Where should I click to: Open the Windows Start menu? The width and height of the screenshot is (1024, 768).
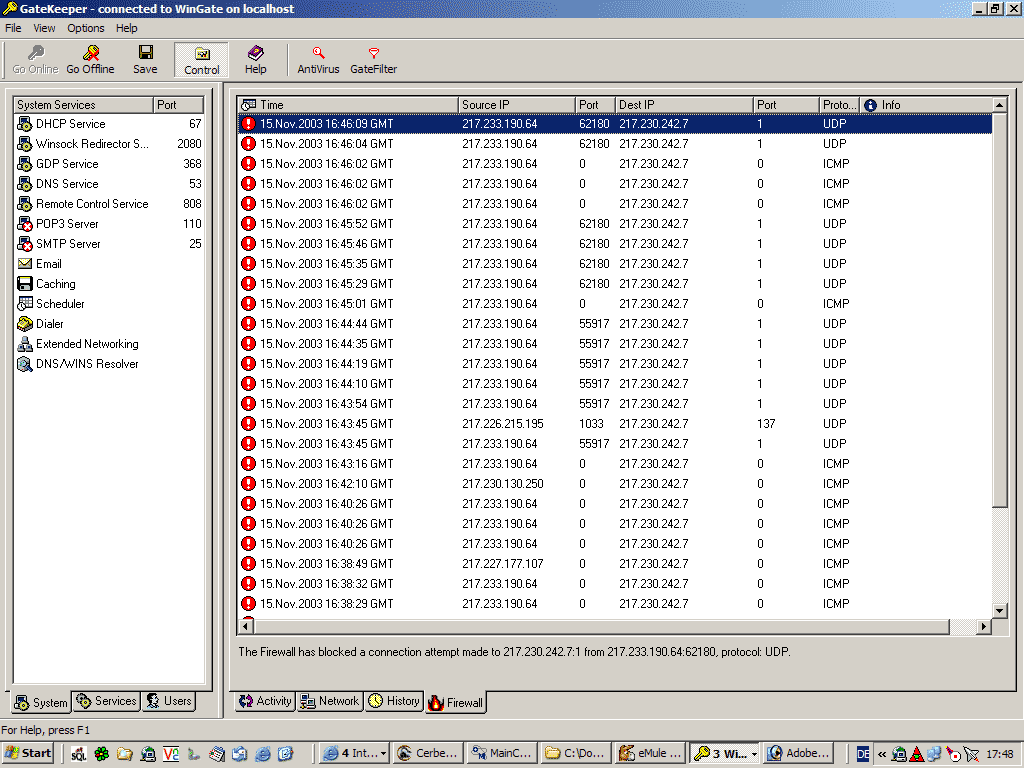(27, 754)
